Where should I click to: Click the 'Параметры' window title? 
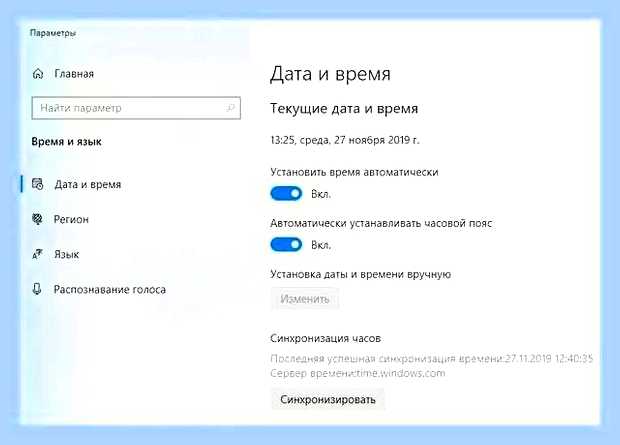coord(53,33)
